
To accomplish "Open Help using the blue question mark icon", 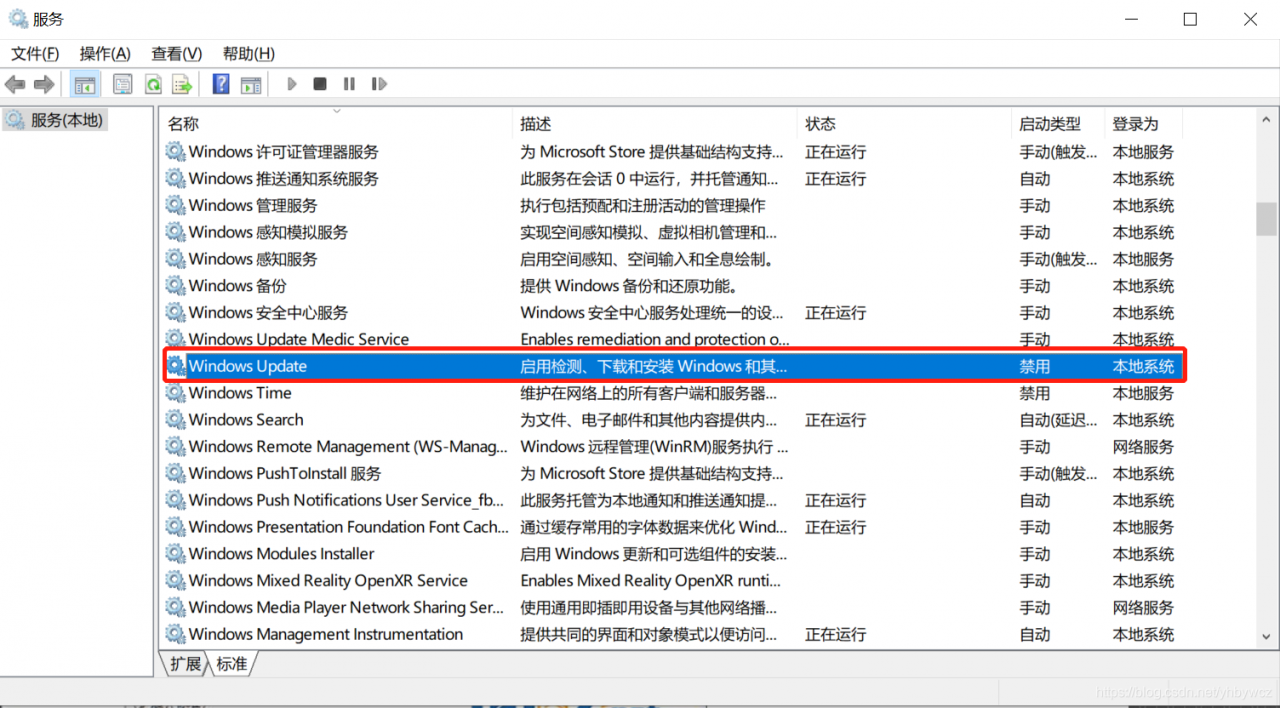I will (221, 85).
